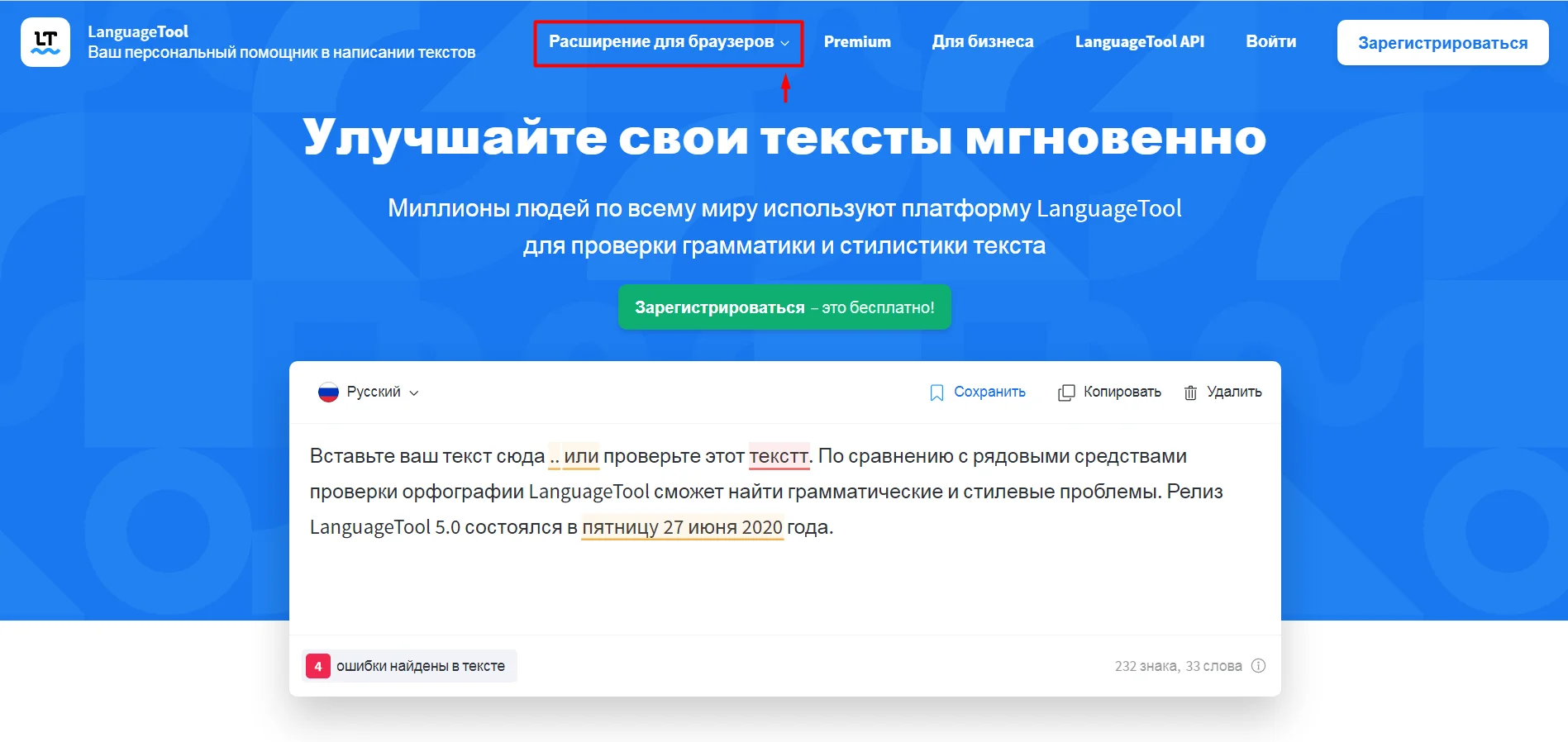Click the 232 знака, 33 слова counter
This screenshot has height=742, width=1568.
(1178, 666)
